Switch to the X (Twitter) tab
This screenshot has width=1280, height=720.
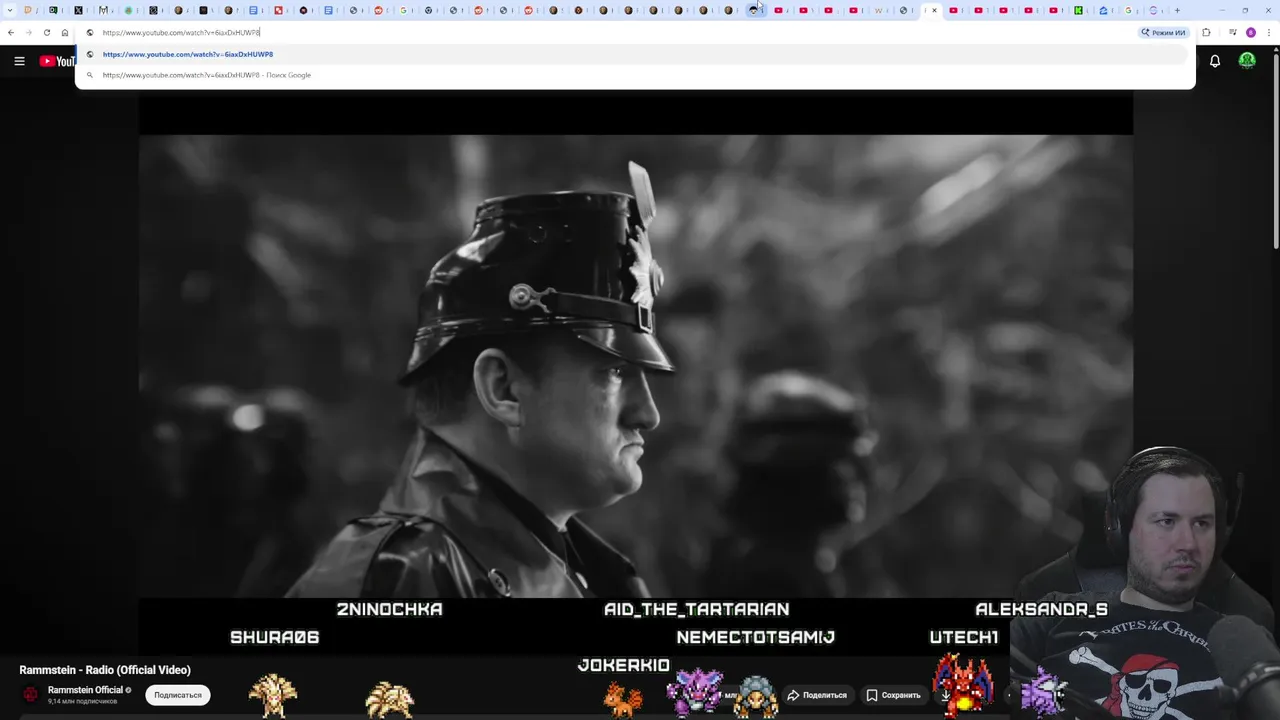(x=78, y=10)
